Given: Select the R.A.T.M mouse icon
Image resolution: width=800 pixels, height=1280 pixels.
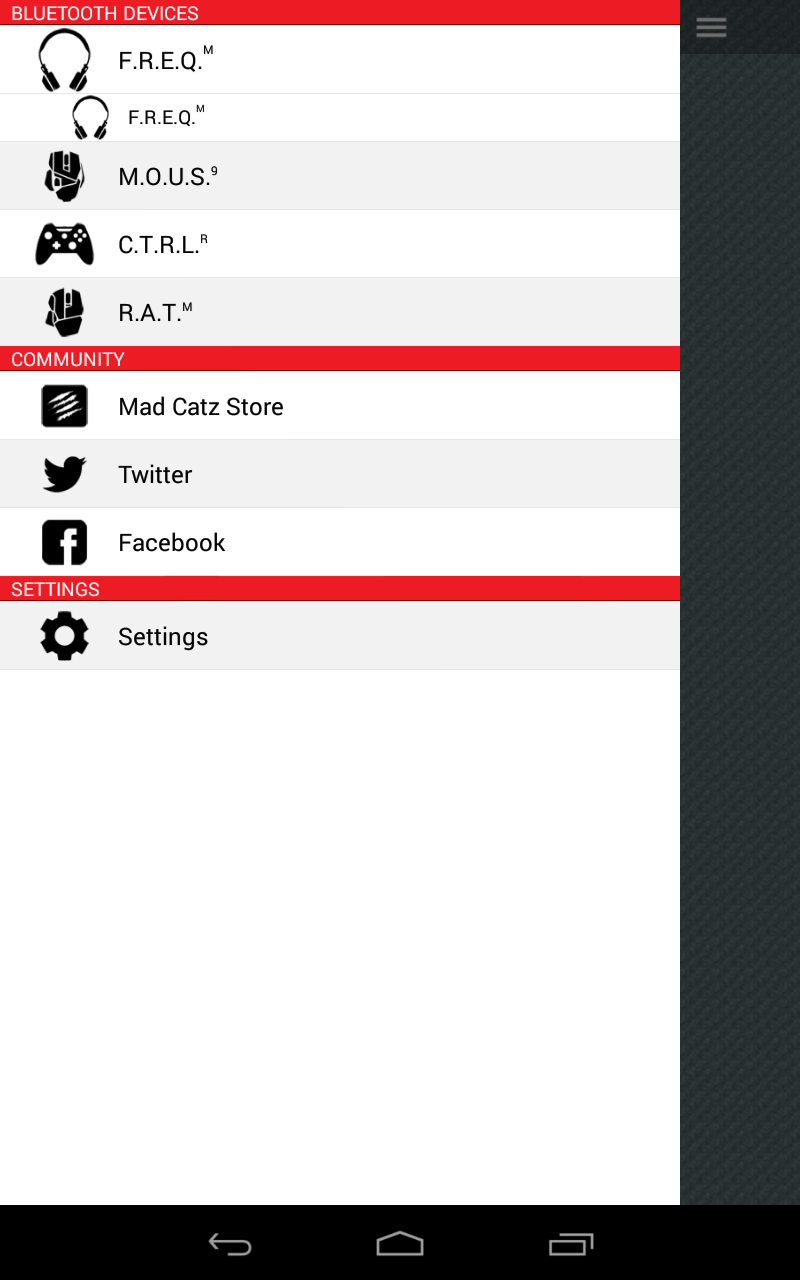Looking at the screenshot, I should click(64, 312).
